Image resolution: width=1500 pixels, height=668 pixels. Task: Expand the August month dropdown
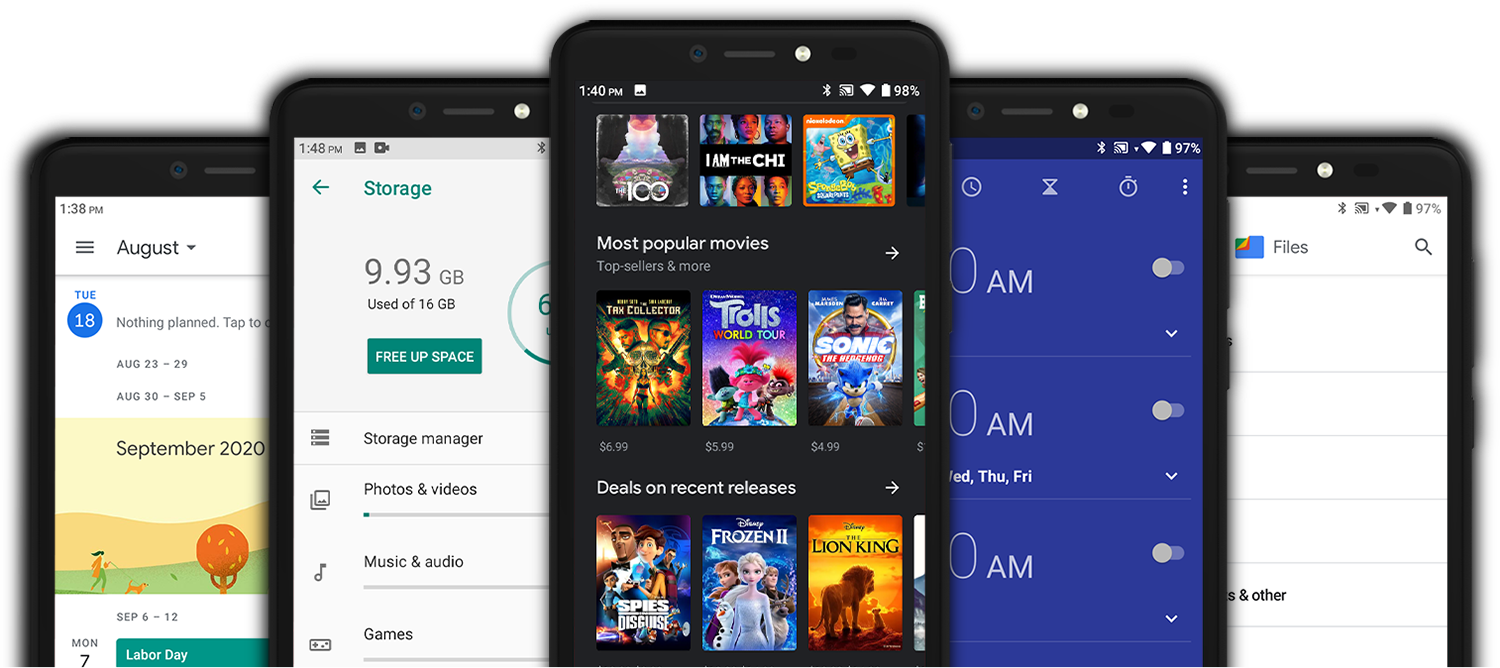pyautogui.click(x=156, y=248)
